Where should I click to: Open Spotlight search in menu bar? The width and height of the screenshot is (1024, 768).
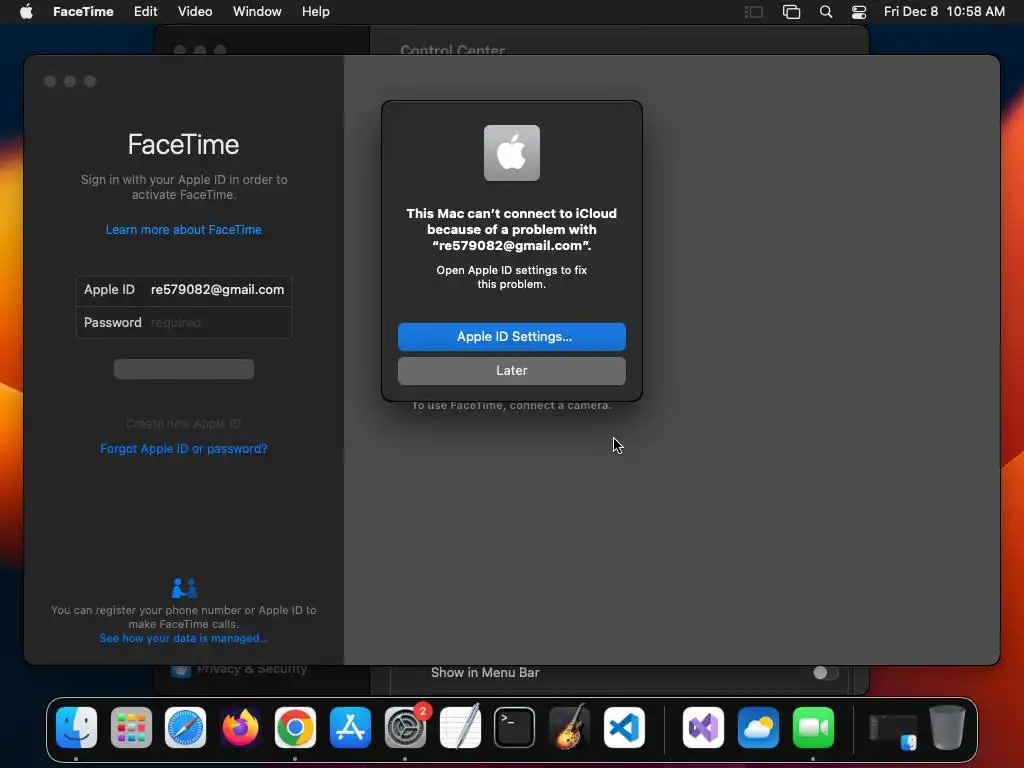(x=825, y=11)
